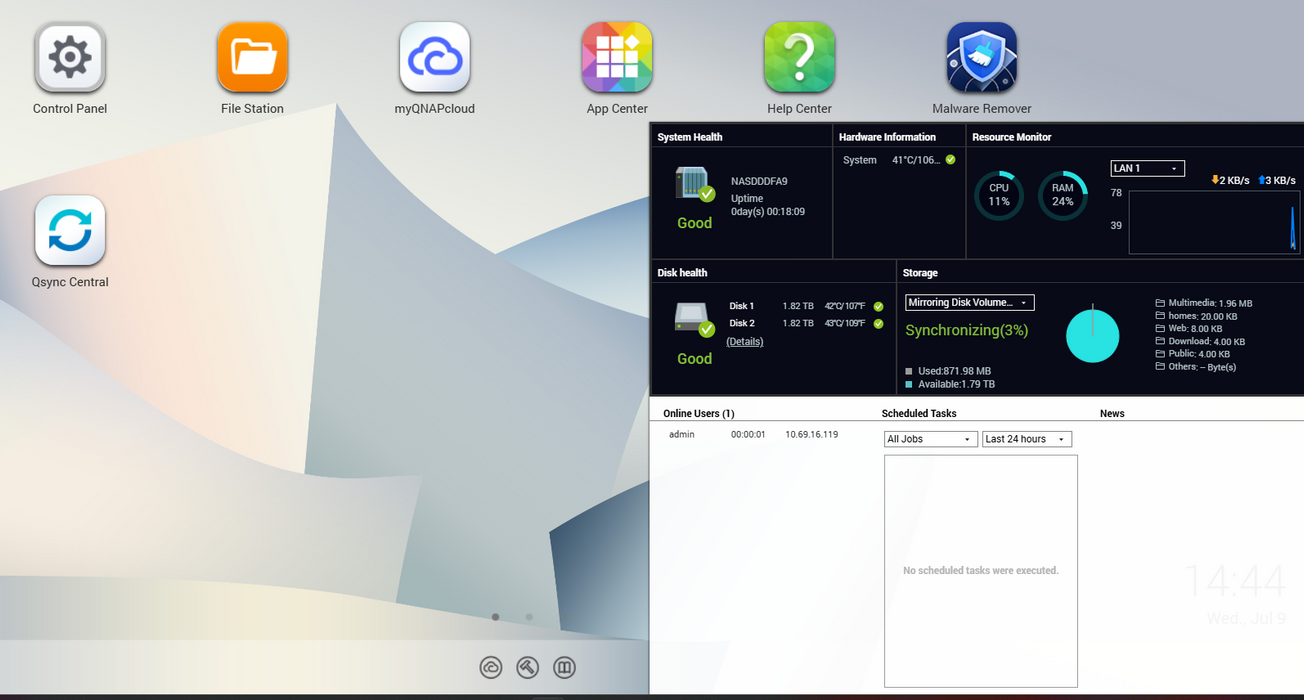Open Qsync Central
1304x700 pixels.
(x=70, y=230)
